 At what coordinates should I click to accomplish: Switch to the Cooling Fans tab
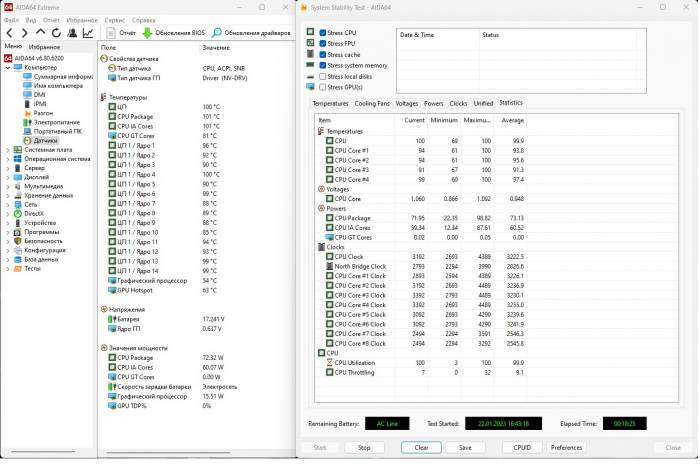click(372, 104)
